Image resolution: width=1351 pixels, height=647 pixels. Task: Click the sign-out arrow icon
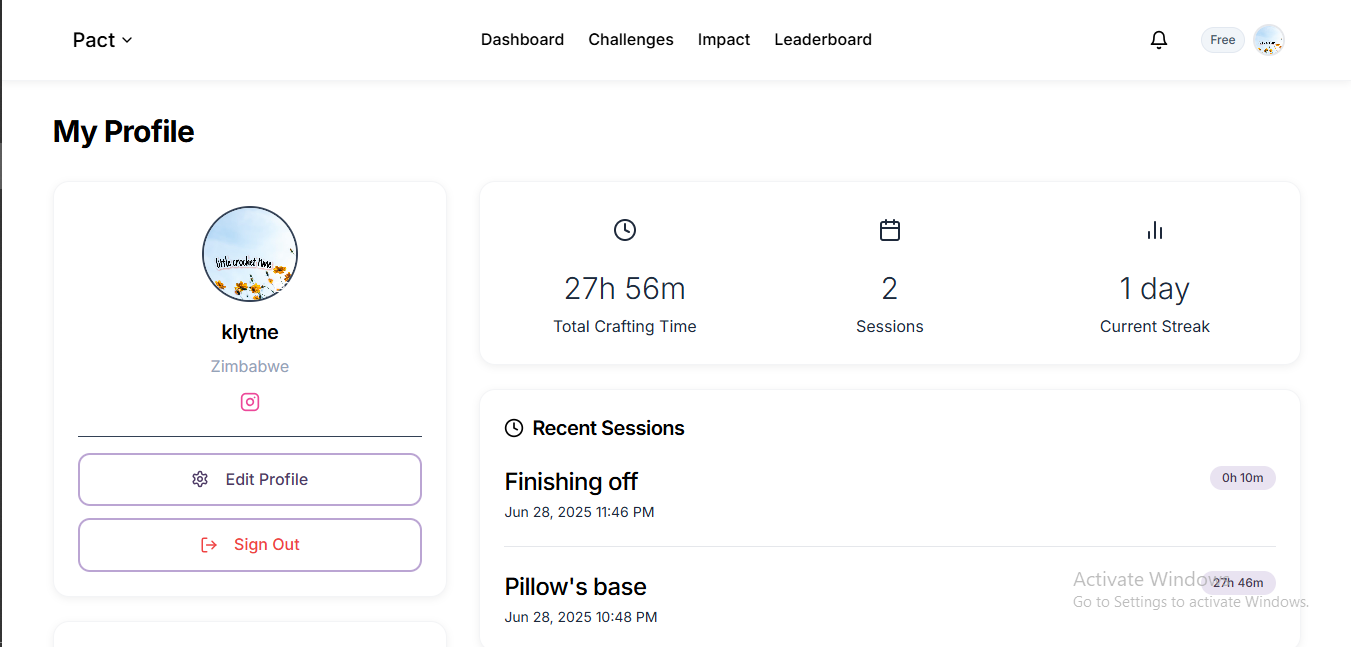pyautogui.click(x=209, y=545)
